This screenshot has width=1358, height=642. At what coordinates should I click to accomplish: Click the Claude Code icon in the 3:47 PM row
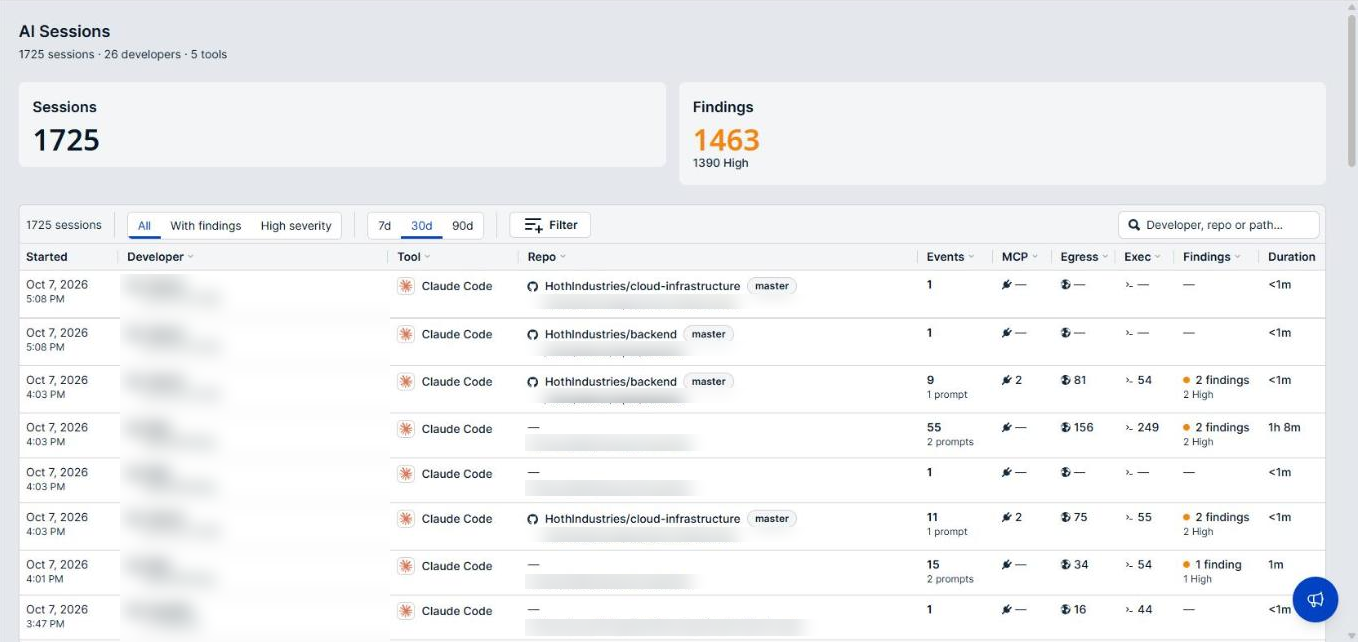tap(406, 611)
